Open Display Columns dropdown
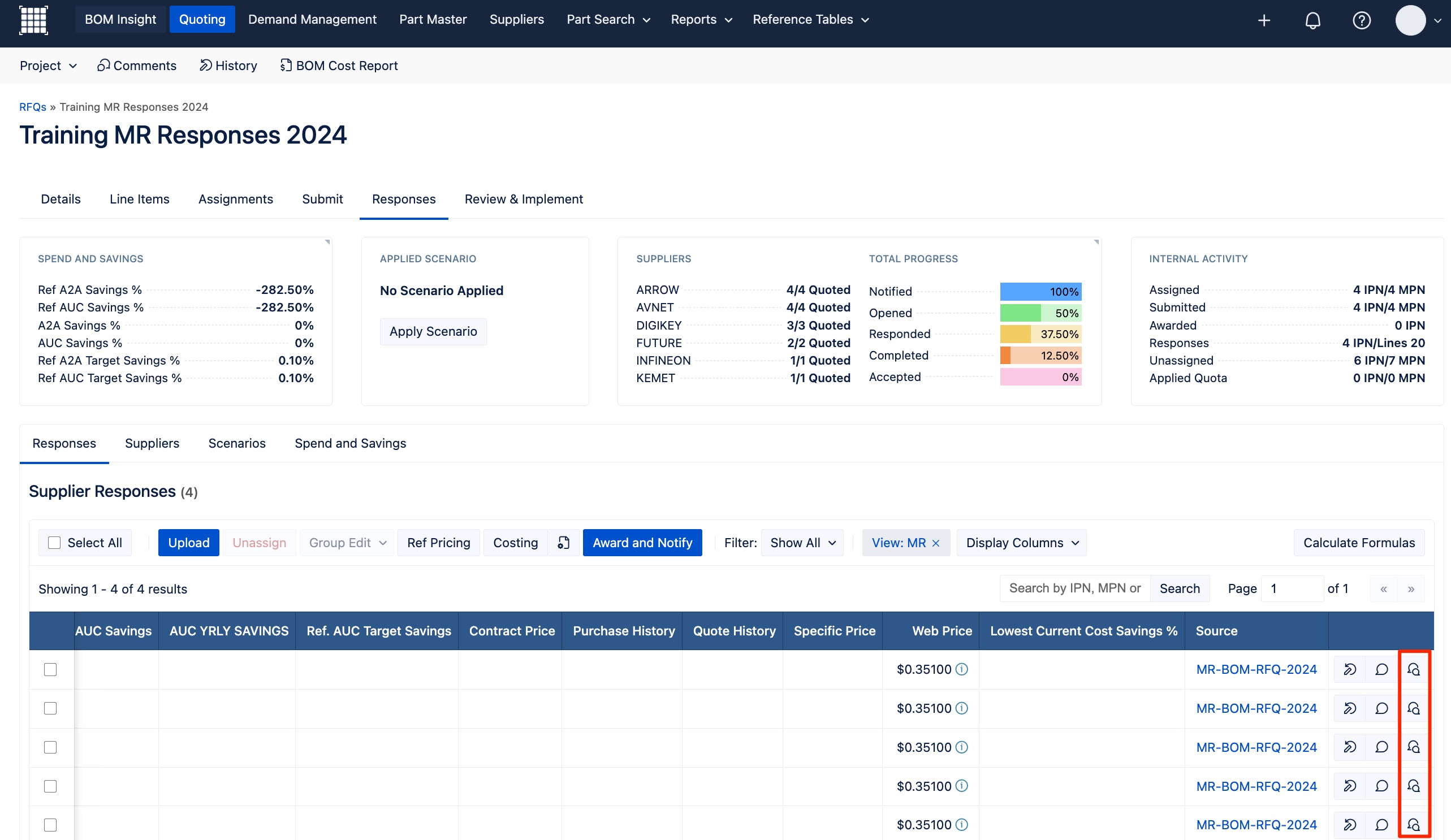 coord(1021,543)
